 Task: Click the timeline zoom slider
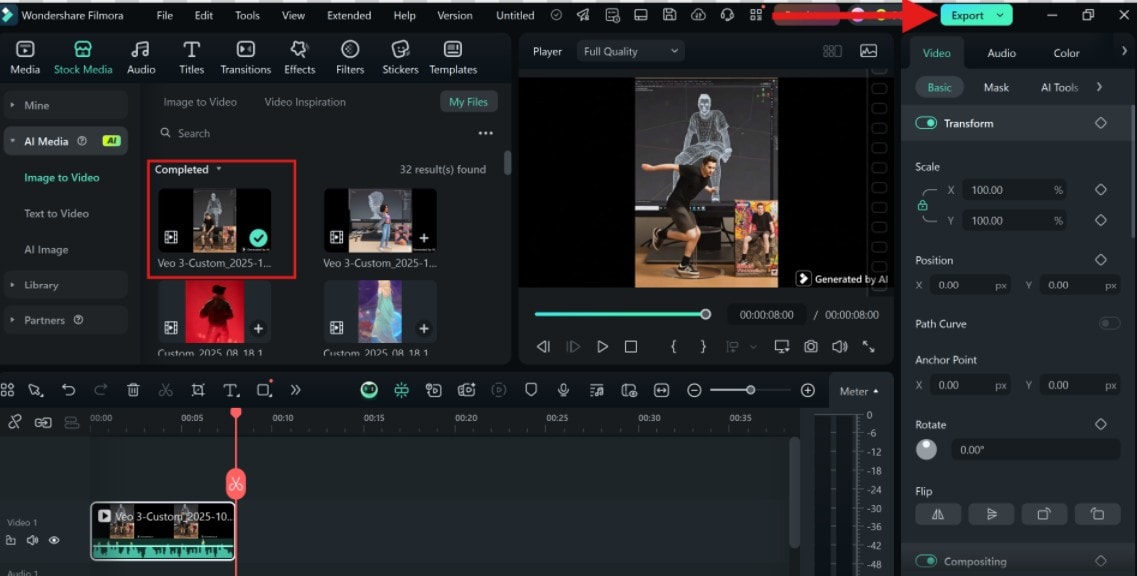point(751,390)
